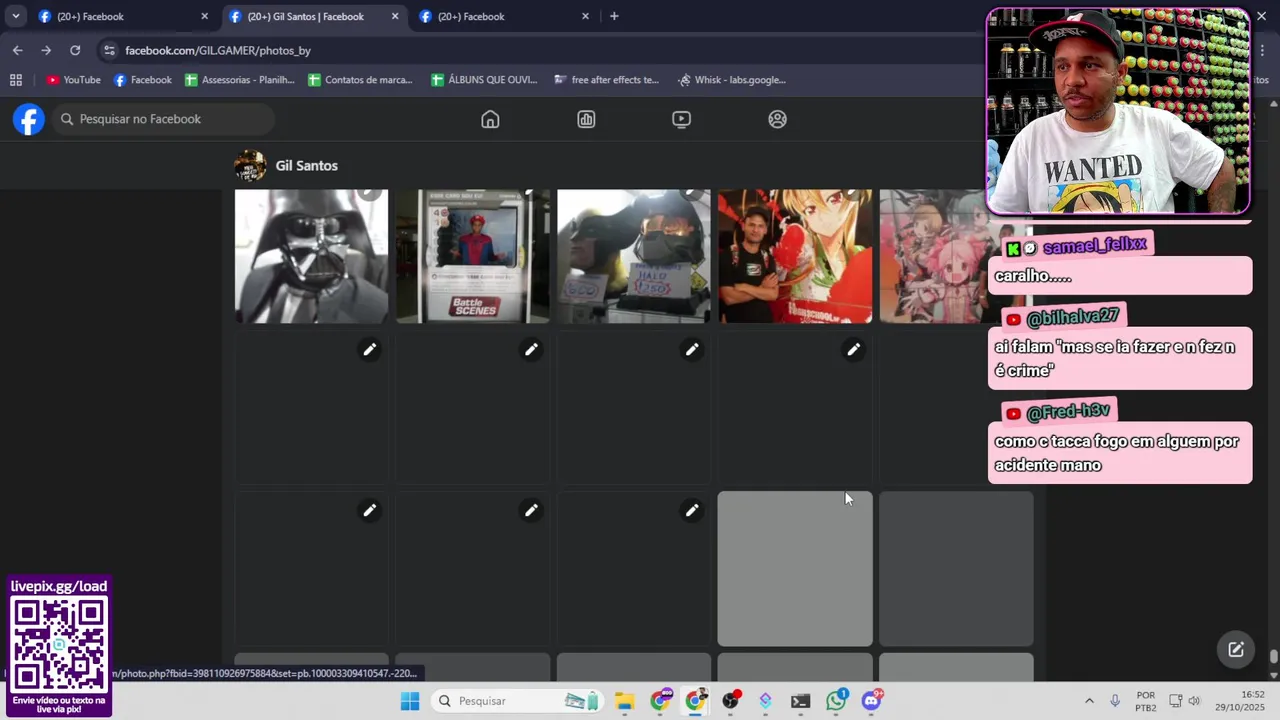Viewport: 1280px width, 720px height.
Task: Click the new message compose icon
Action: (1236, 649)
